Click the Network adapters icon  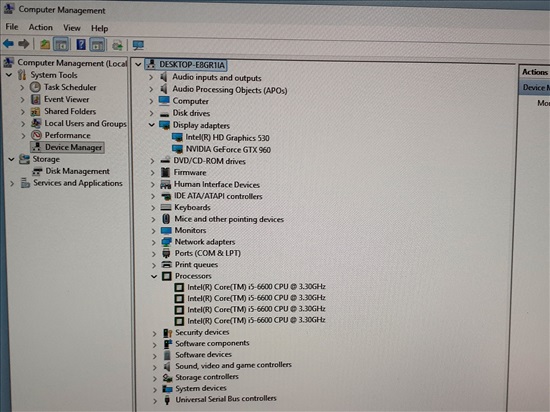click(166, 242)
